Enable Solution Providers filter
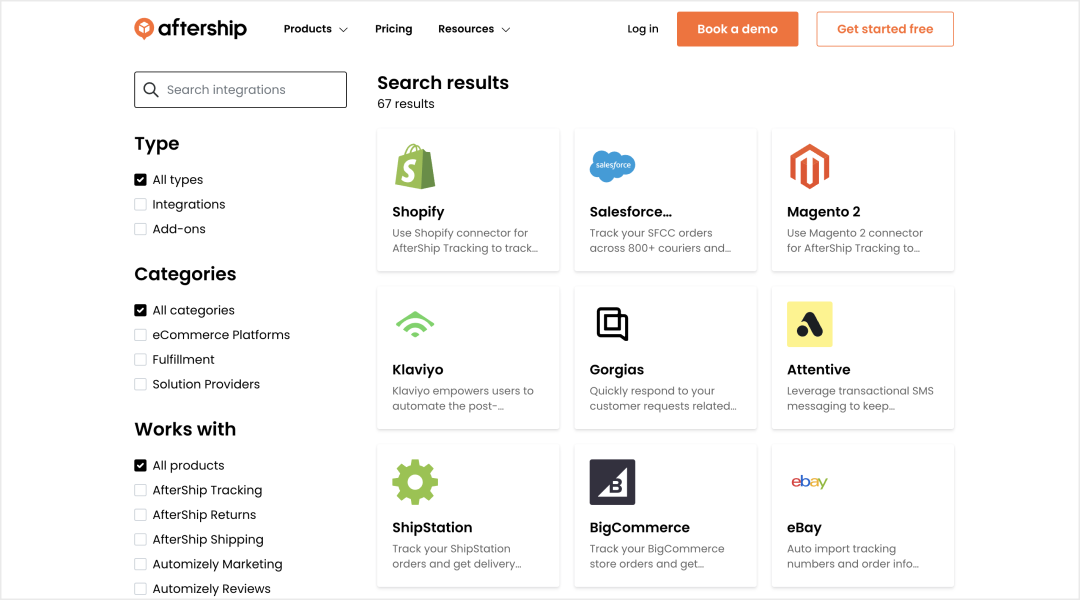 tap(141, 384)
